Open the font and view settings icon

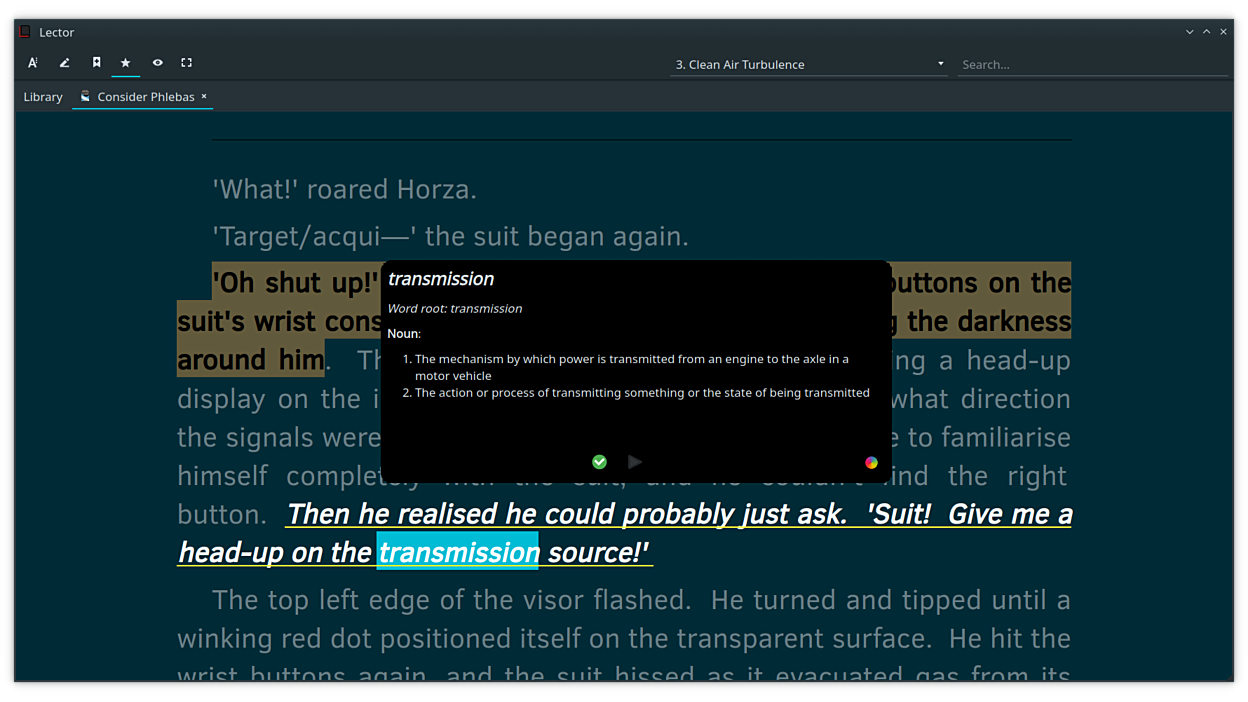tap(33, 63)
